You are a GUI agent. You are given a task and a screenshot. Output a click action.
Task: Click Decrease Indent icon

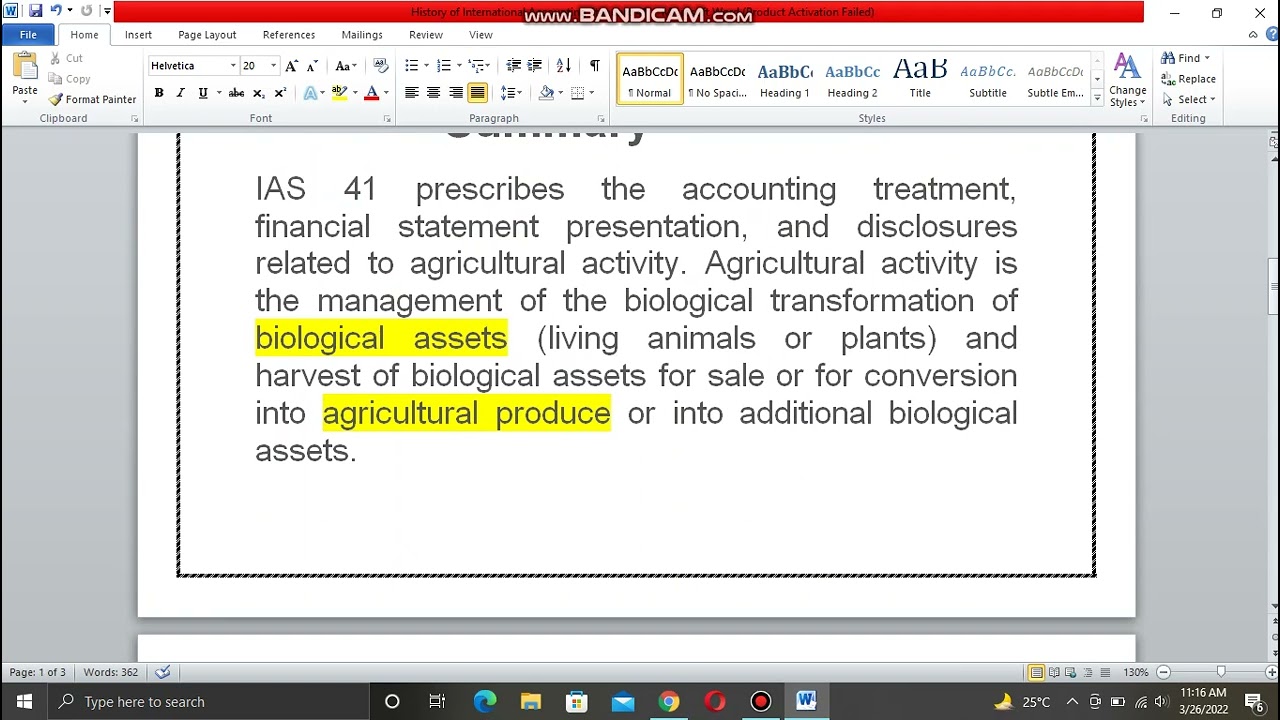513,66
